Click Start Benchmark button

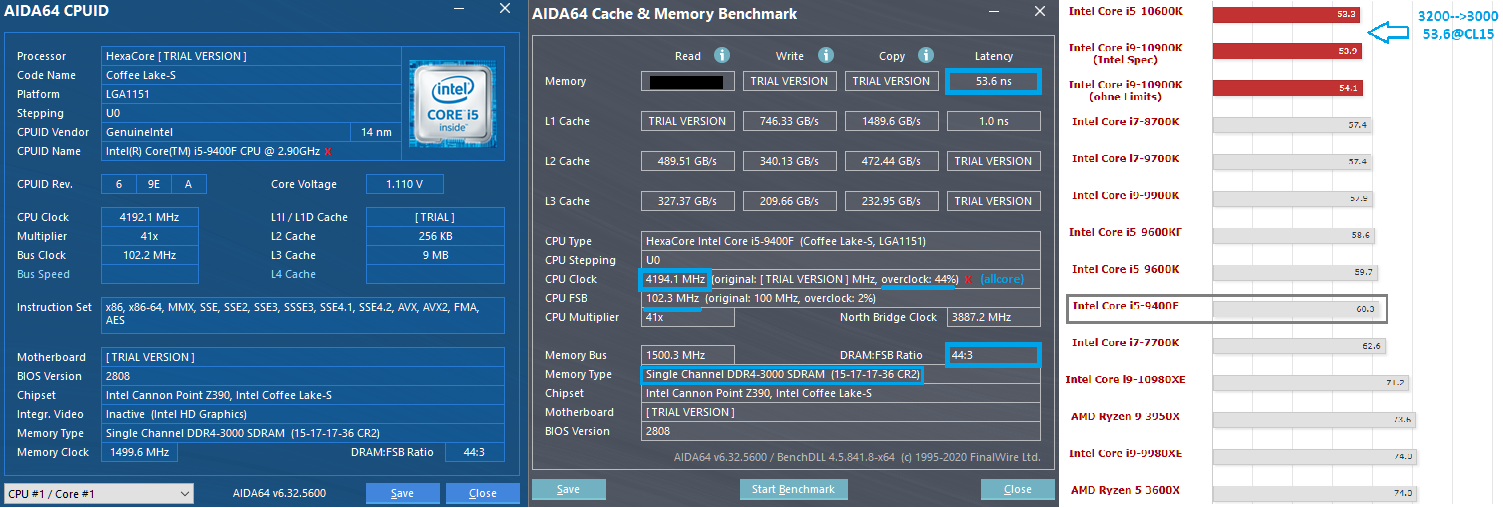point(794,489)
